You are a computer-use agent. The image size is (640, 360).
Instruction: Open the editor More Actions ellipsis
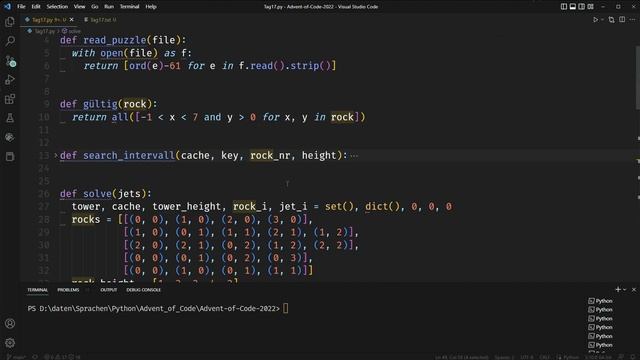tap(632, 20)
